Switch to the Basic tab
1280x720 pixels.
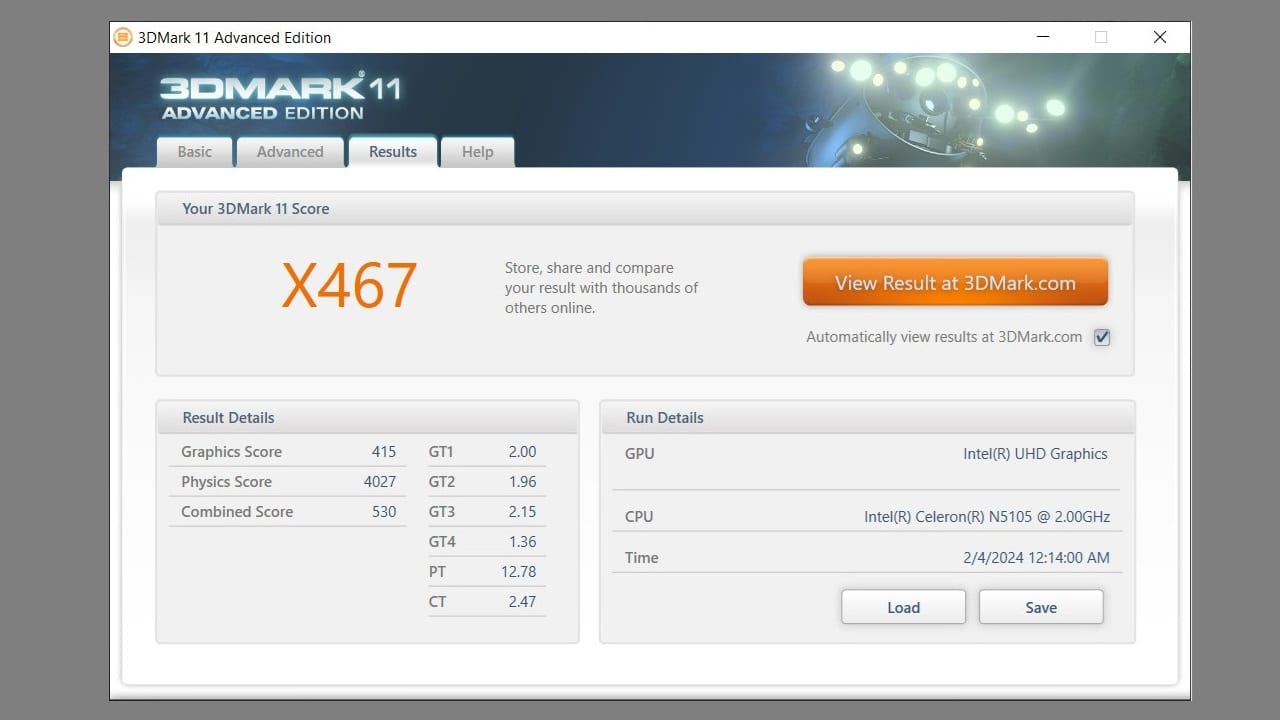(194, 152)
